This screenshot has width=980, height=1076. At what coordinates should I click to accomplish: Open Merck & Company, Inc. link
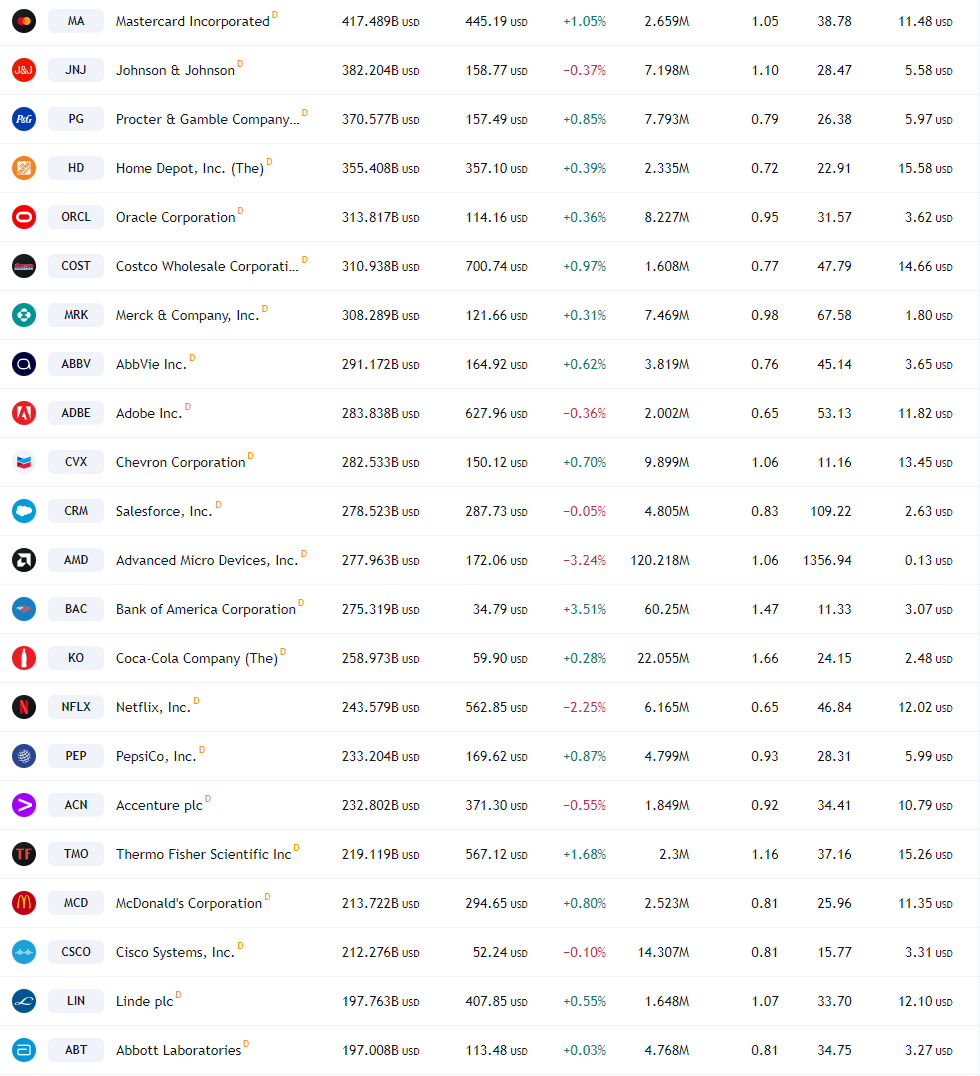pos(187,315)
